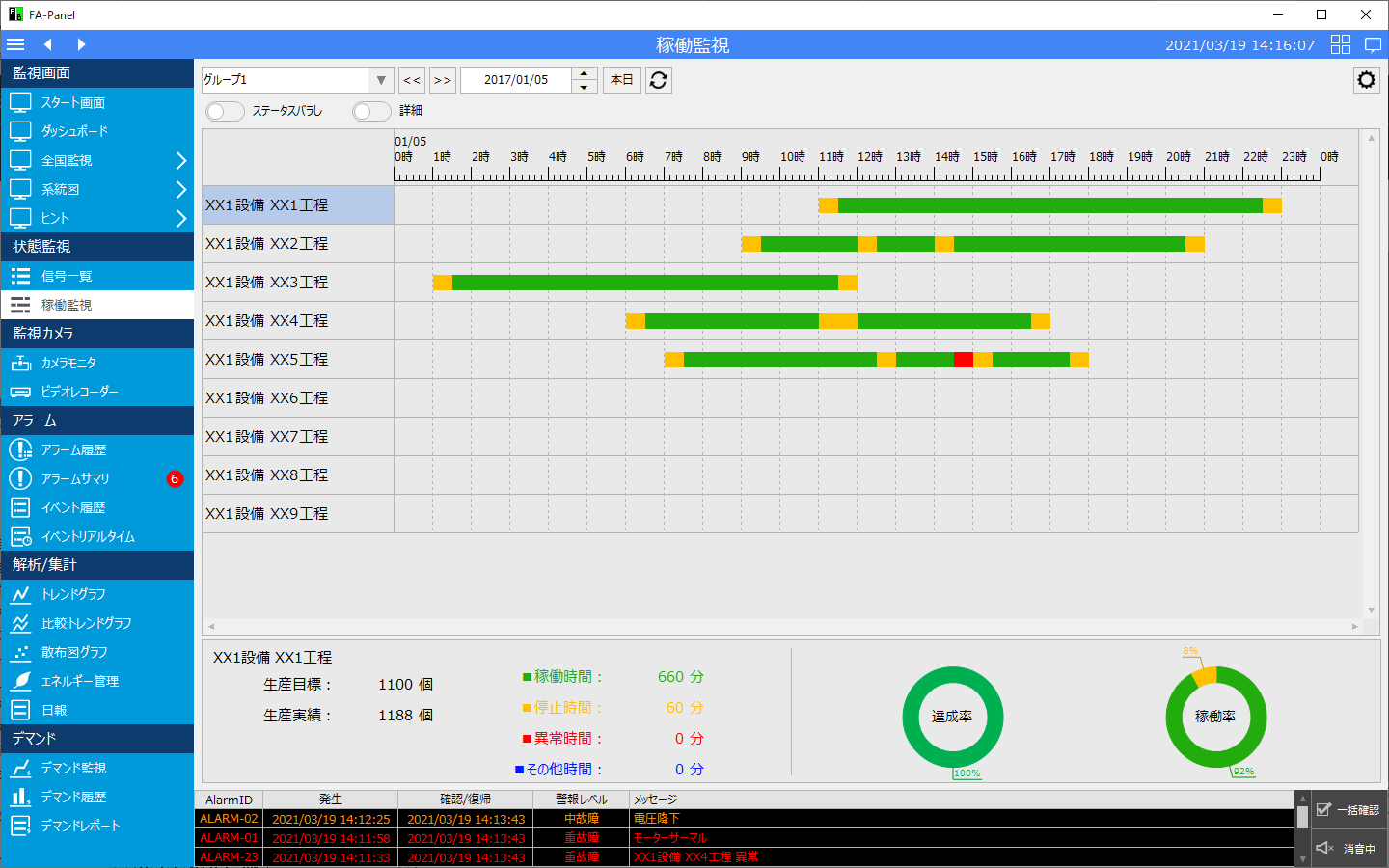This screenshot has height=868, width=1389.
Task: Click the << previous day button
Action: tap(412, 80)
